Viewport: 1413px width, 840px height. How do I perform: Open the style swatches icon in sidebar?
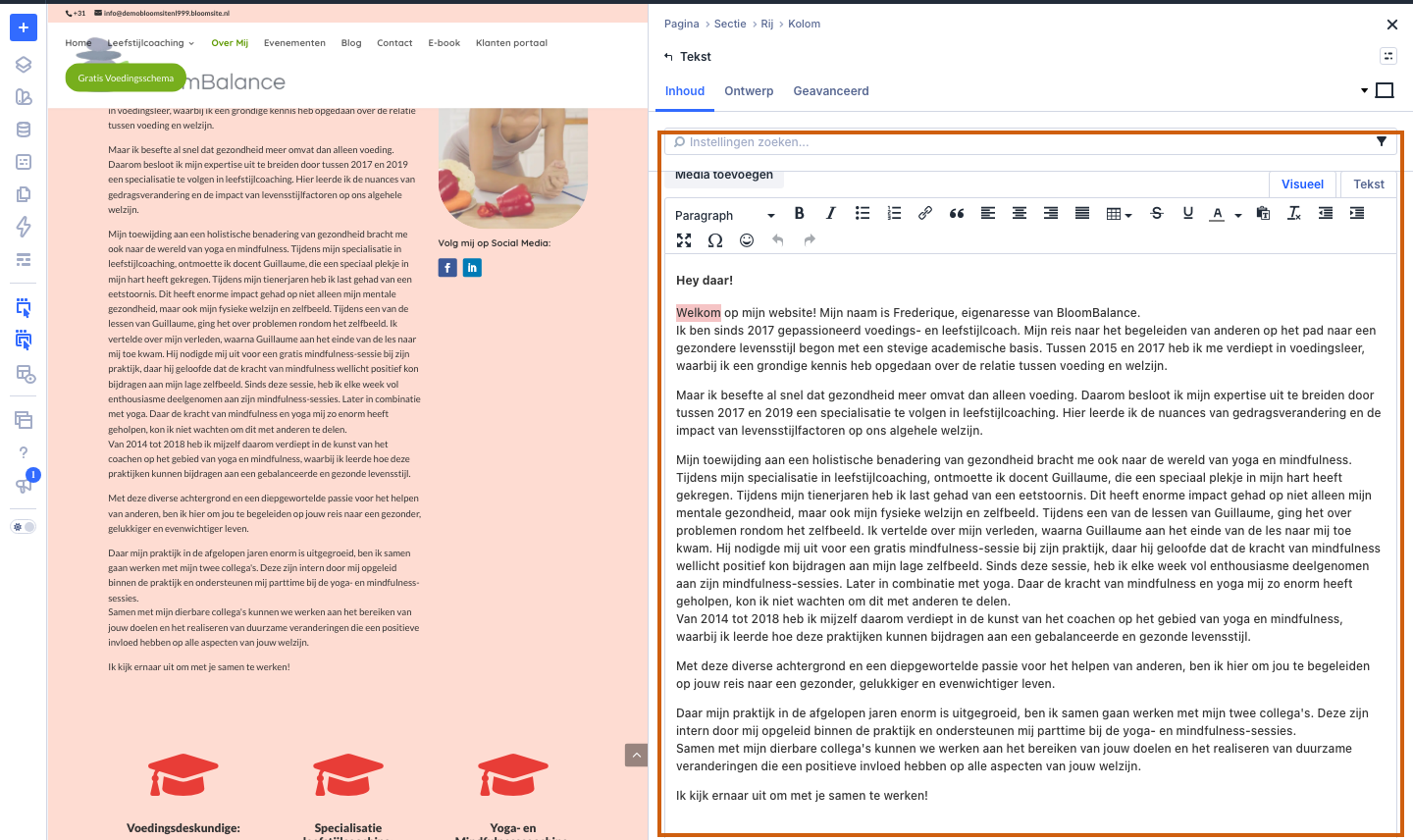pyautogui.click(x=24, y=97)
